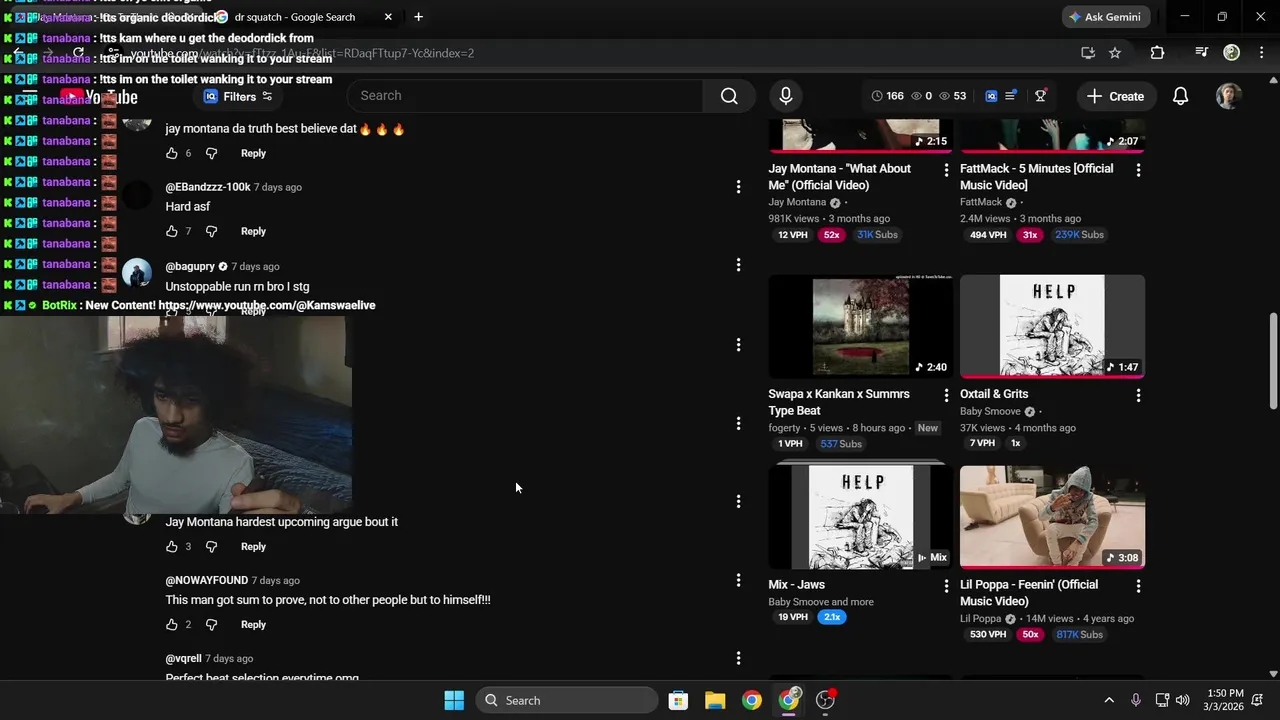Dislike the 'jay montana da truth' comment

click(x=211, y=153)
